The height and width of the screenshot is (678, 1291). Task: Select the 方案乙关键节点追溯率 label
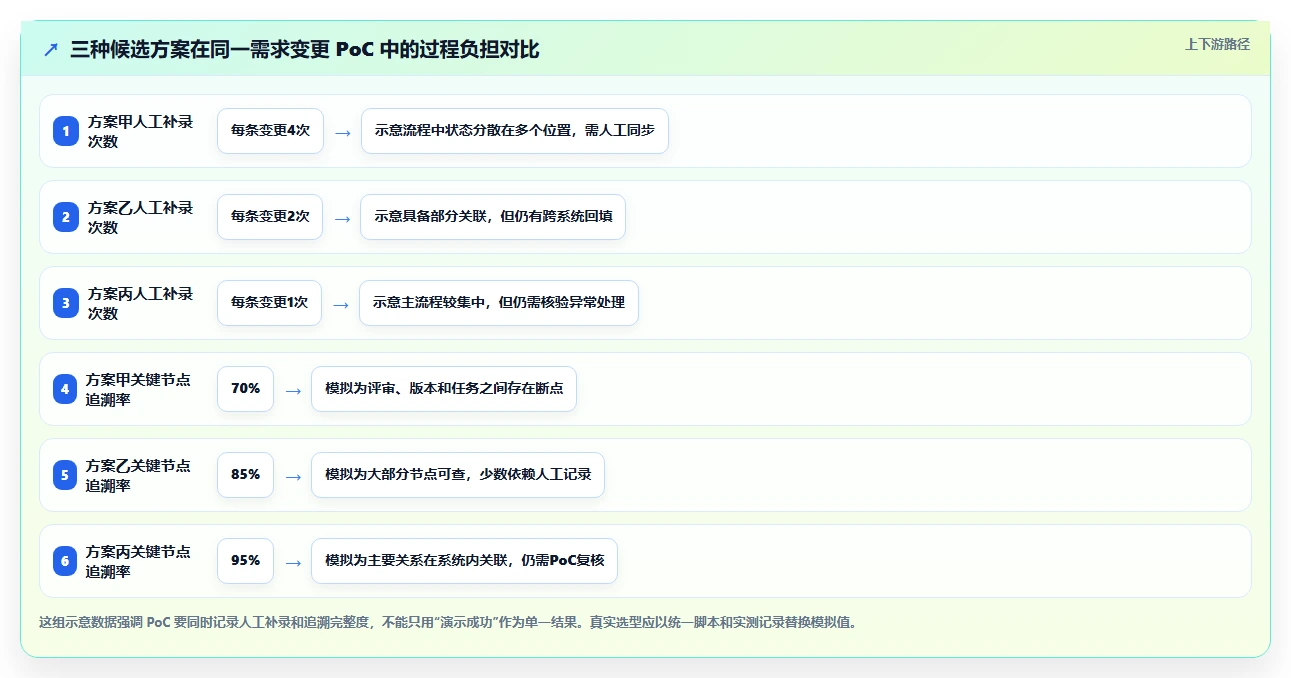139,475
